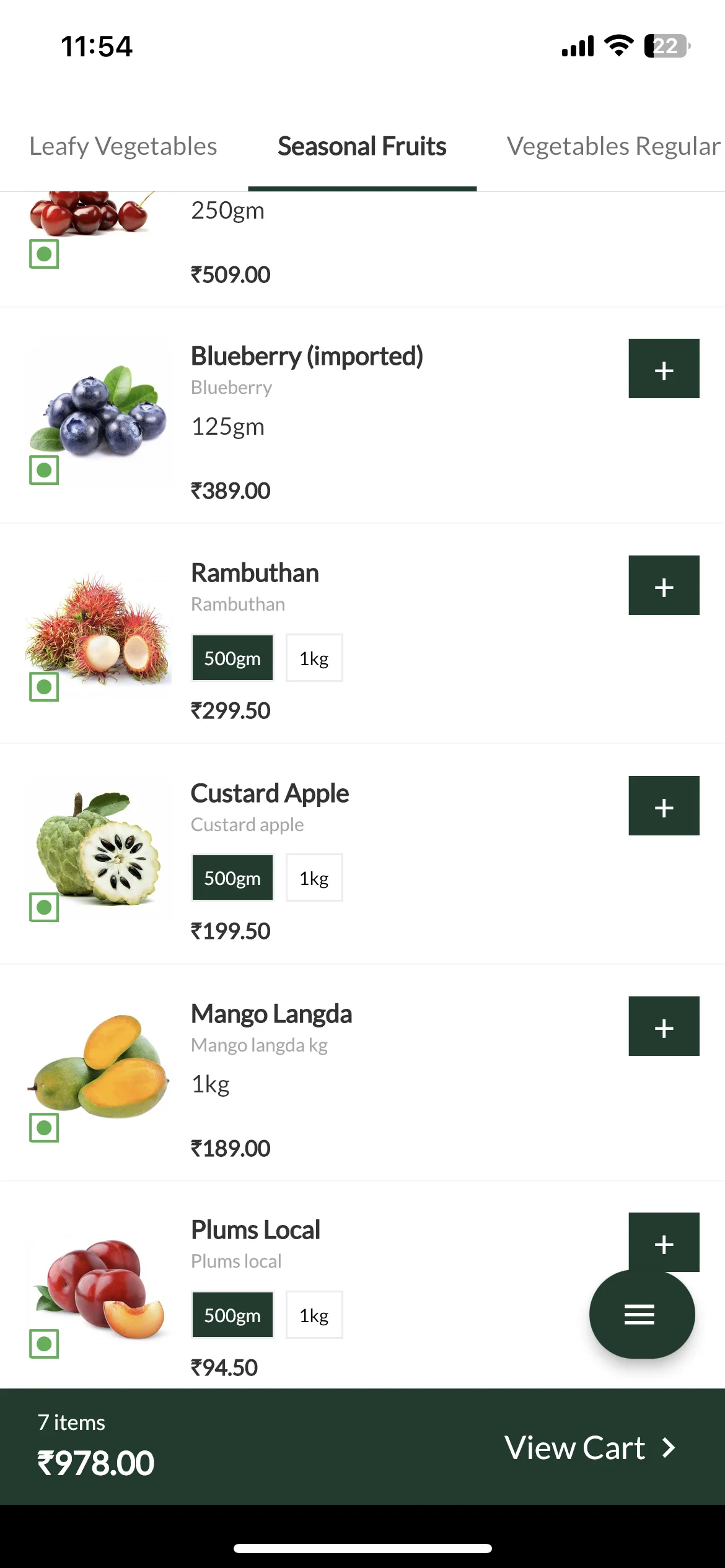Tap the chevron arrow beside View Cart

coord(669,1448)
